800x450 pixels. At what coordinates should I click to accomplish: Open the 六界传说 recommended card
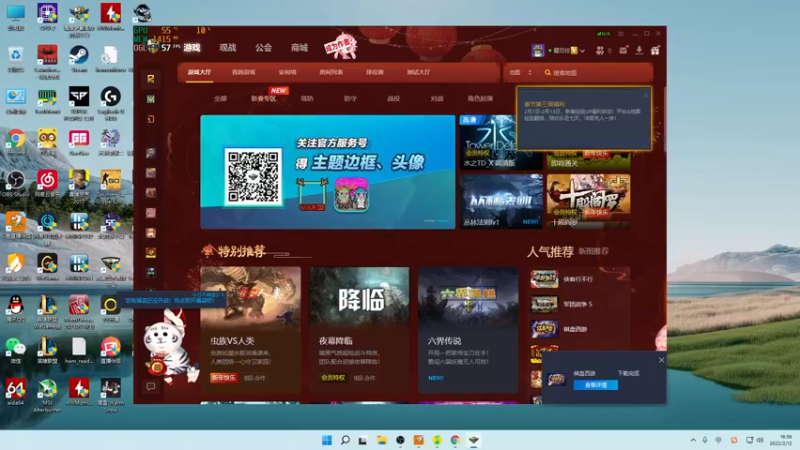pyautogui.click(x=468, y=330)
